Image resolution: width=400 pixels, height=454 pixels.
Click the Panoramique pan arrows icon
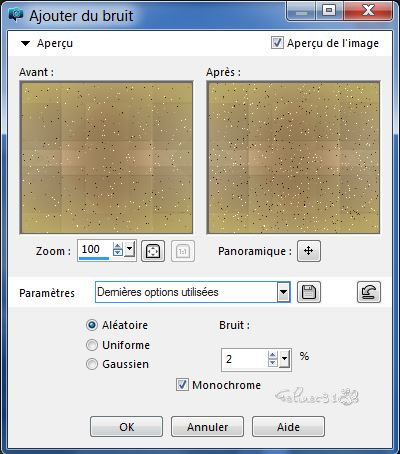pos(309,251)
